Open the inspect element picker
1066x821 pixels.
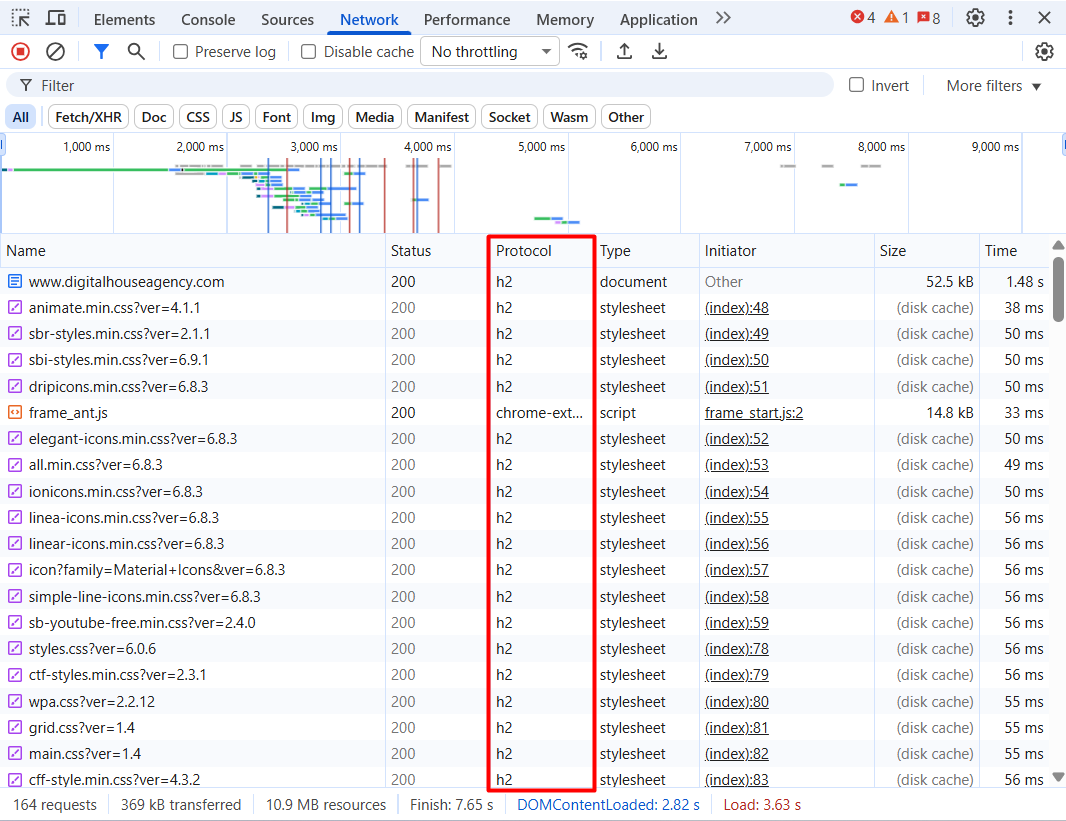click(20, 19)
